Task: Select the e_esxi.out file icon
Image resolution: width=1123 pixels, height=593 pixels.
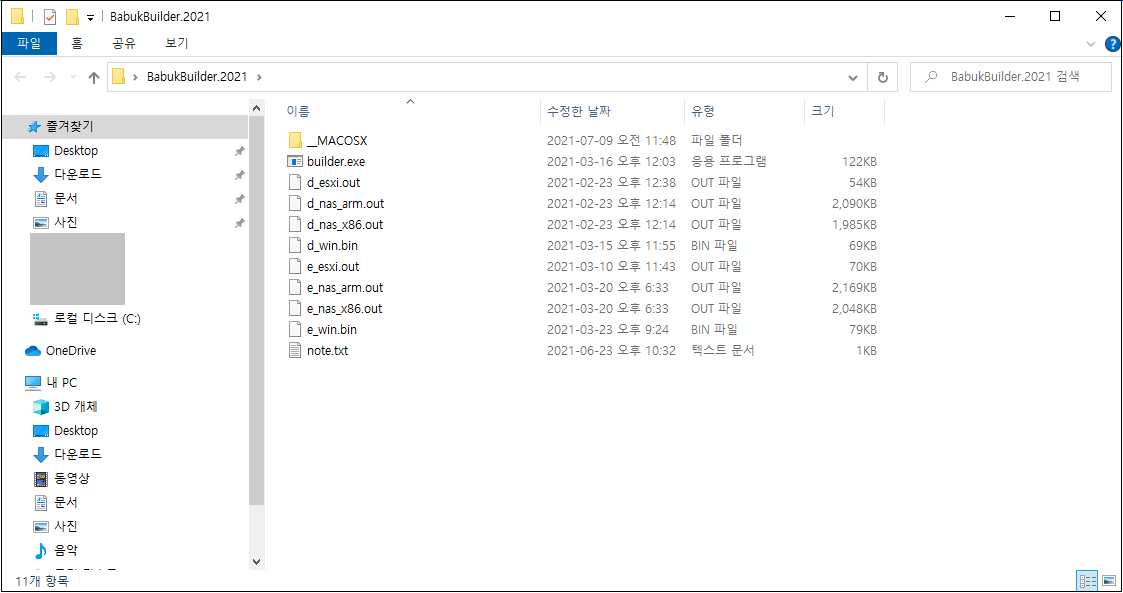Action: click(x=295, y=266)
